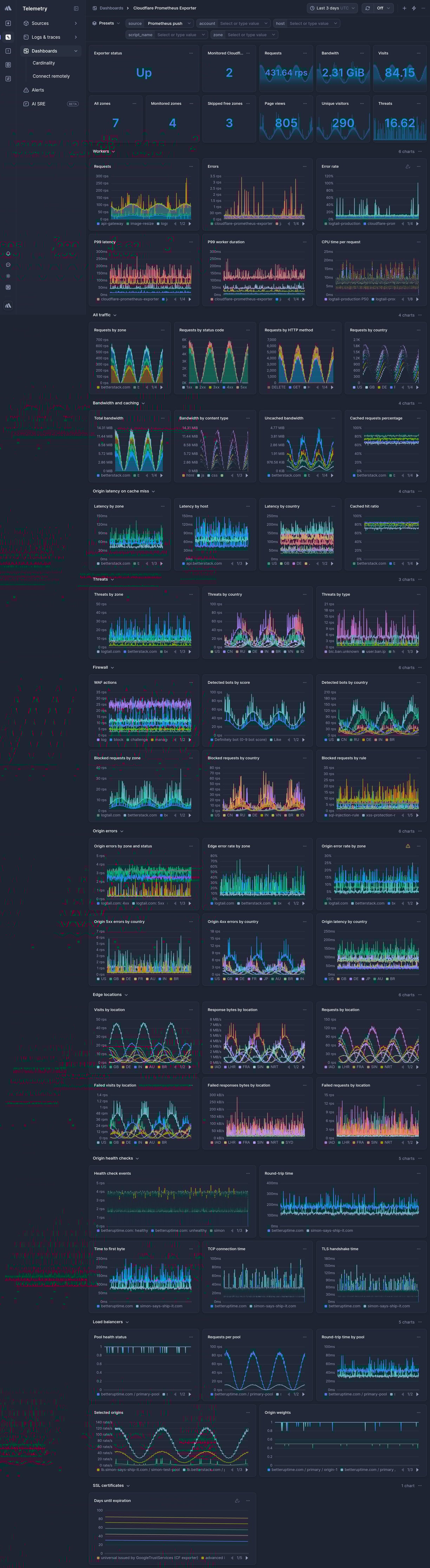Click the Edge locations section heading
This screenshot has height=1568, width=430.
tap(107, 995)
